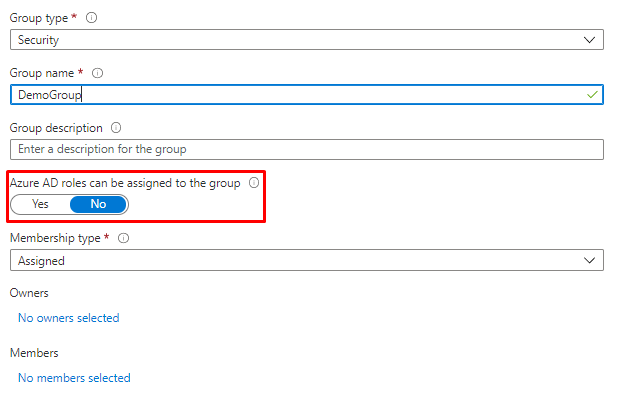The image size is (623, 408).
Task: Click the Owners section heading
Action: (x=29, y=293)
